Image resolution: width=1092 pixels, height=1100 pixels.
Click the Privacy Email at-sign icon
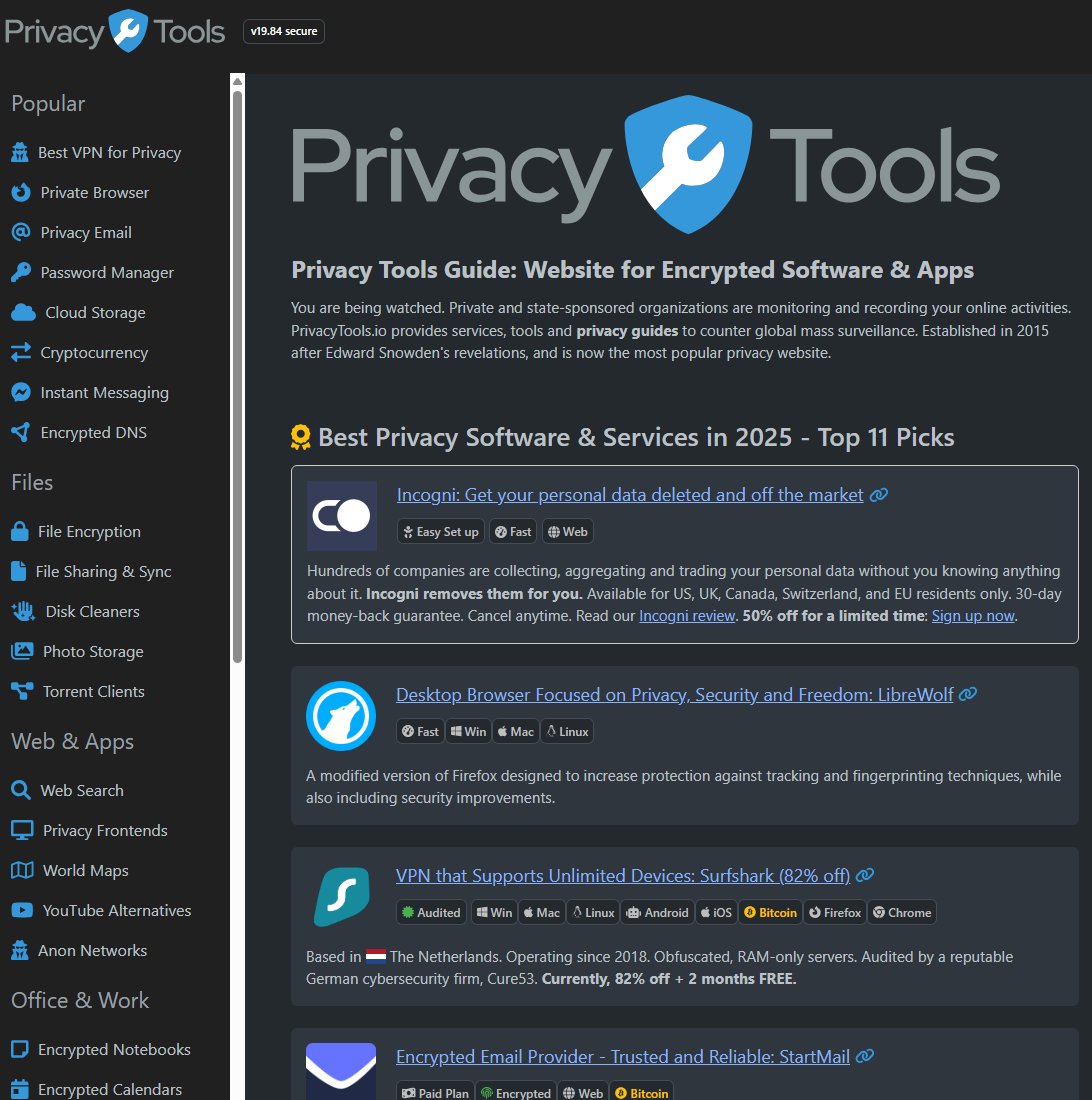[21, 232]
